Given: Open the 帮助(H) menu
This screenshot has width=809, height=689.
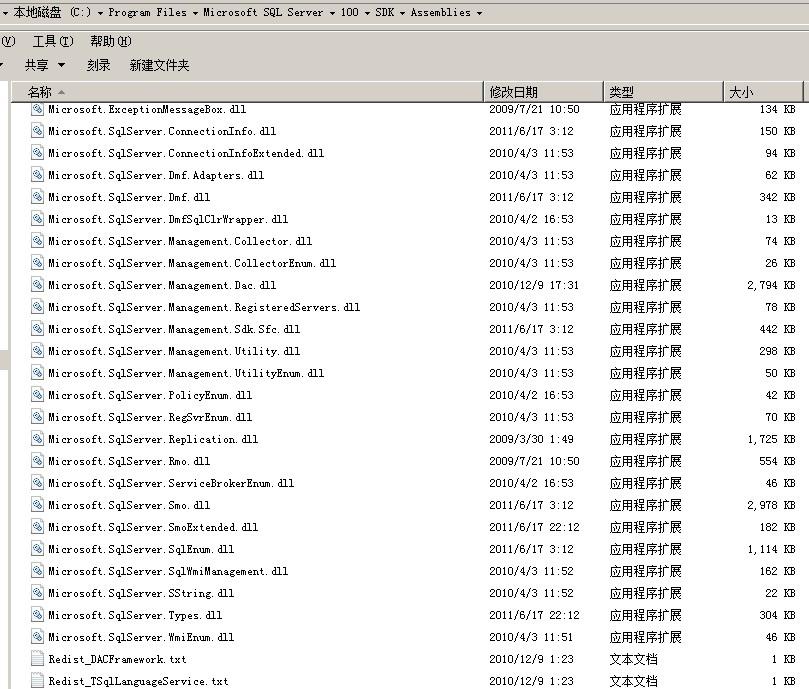Looking at the screenshot, I should (110, 41).
